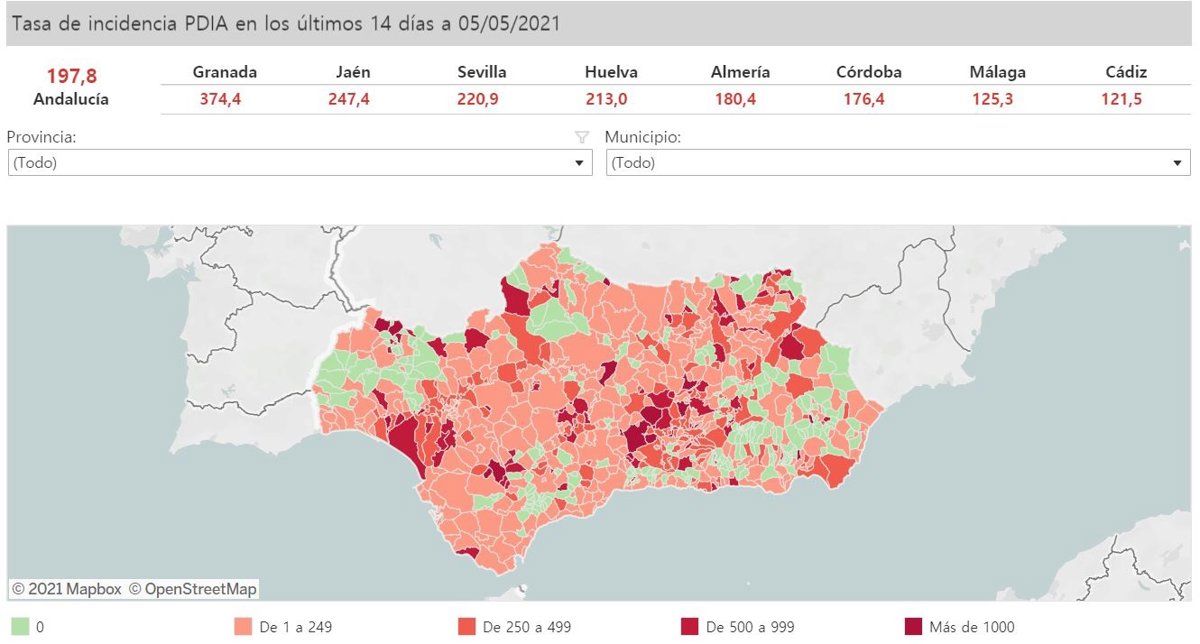This screenshot has height=644, width=1200.
Task: Click the green 0 legend swatch
Action: pos(19,627)
